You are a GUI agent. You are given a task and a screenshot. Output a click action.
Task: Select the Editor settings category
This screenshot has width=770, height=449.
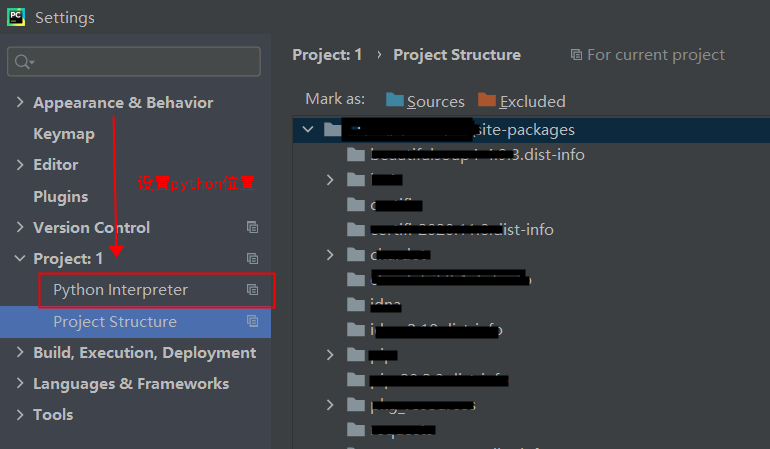point(55,165)
